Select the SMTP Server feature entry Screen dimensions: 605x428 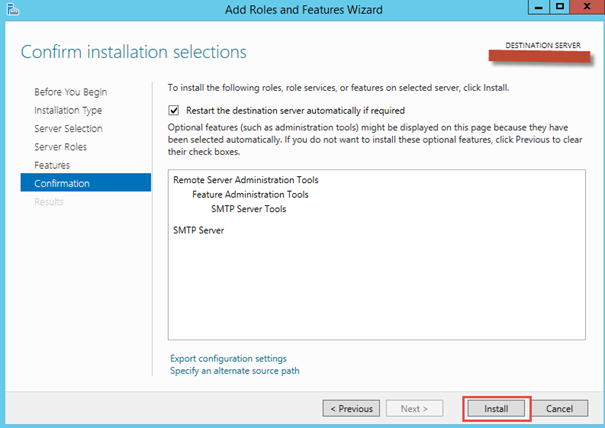[x=199, y=230]
